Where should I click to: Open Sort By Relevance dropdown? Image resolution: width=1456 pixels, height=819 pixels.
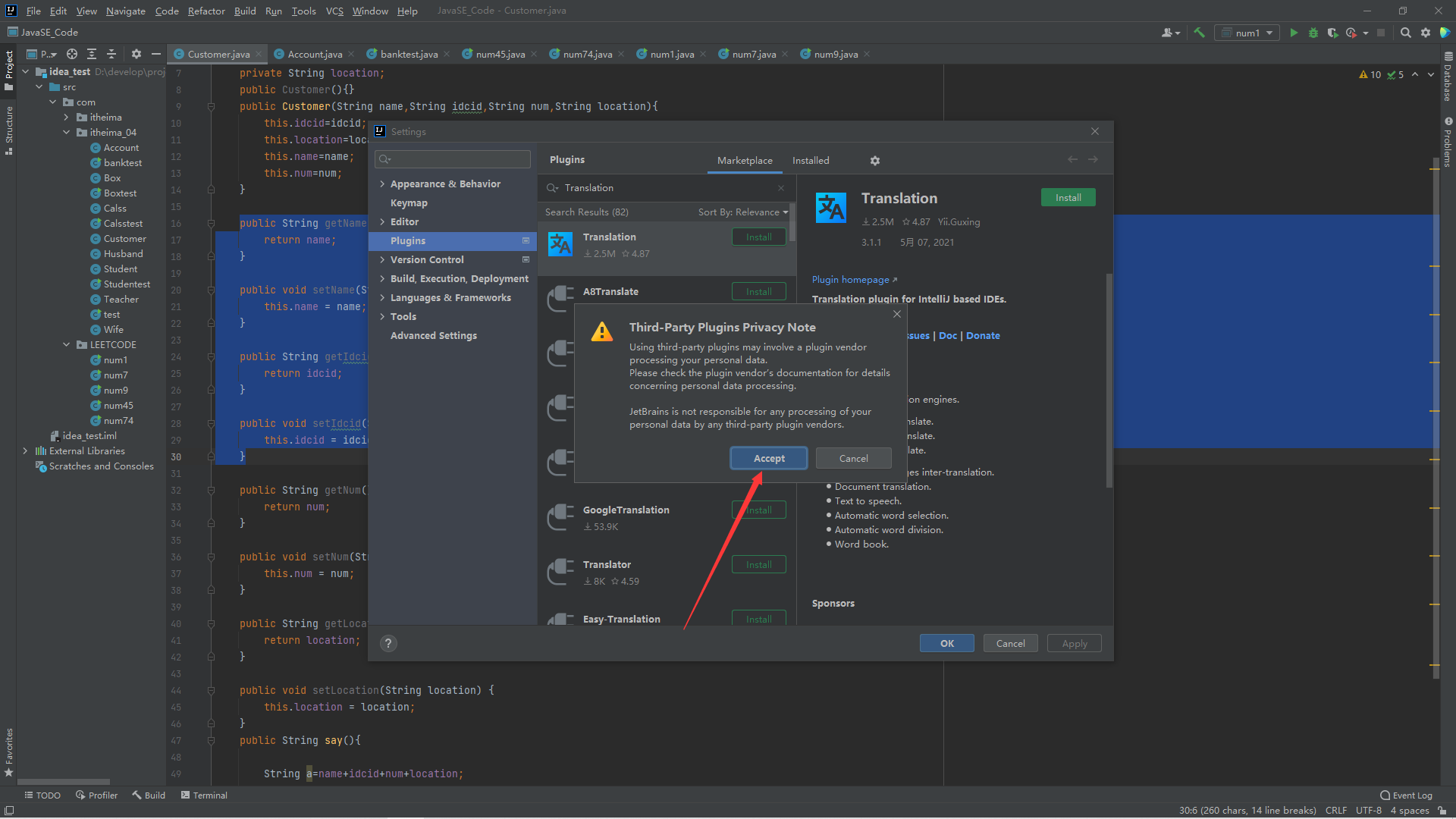tap(743, 212)
